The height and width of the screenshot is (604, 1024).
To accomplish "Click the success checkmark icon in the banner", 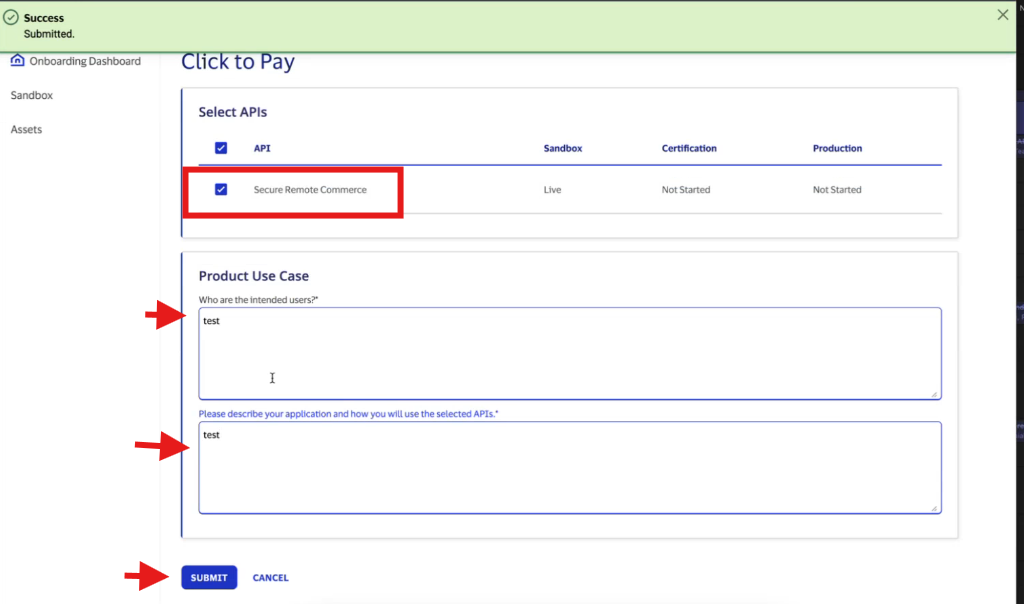I will pos(13,15).
